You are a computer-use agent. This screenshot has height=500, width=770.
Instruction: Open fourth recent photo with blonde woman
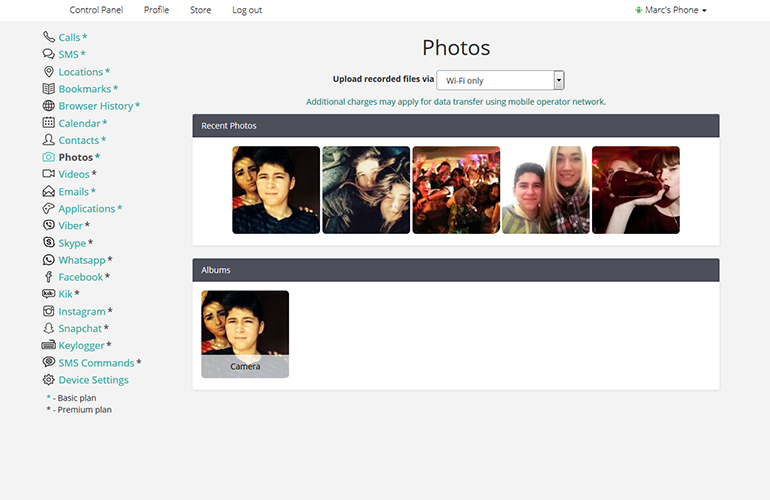pyautogui.click(x=546, y=190)
